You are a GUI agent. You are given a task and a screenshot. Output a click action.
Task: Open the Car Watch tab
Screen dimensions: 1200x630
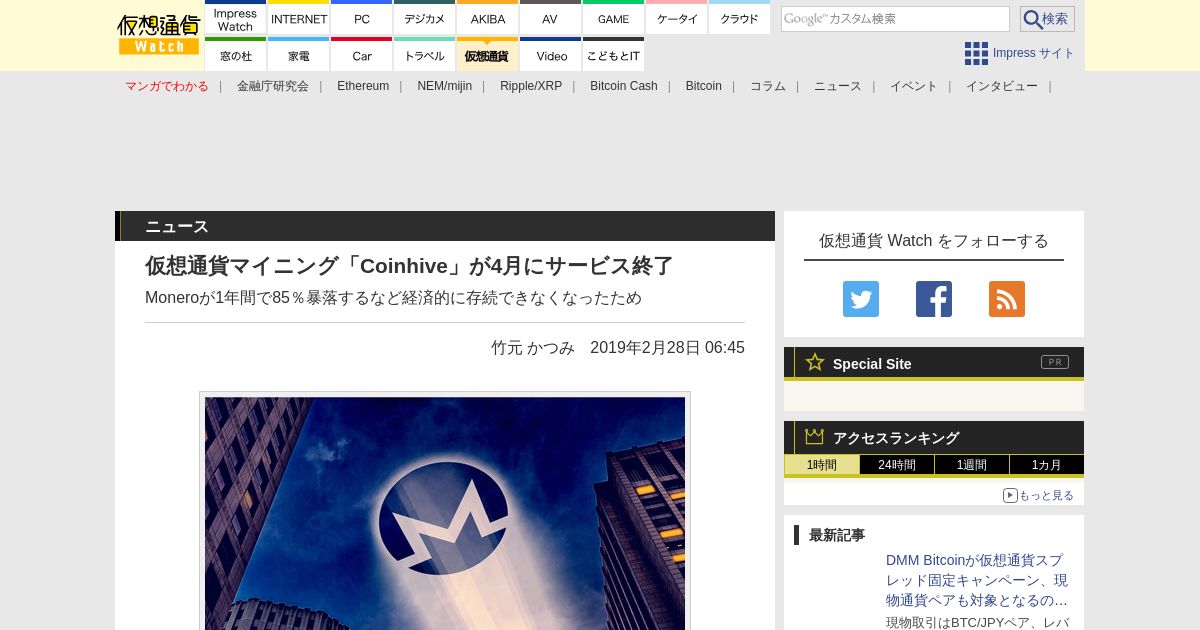tap(362, 55)
